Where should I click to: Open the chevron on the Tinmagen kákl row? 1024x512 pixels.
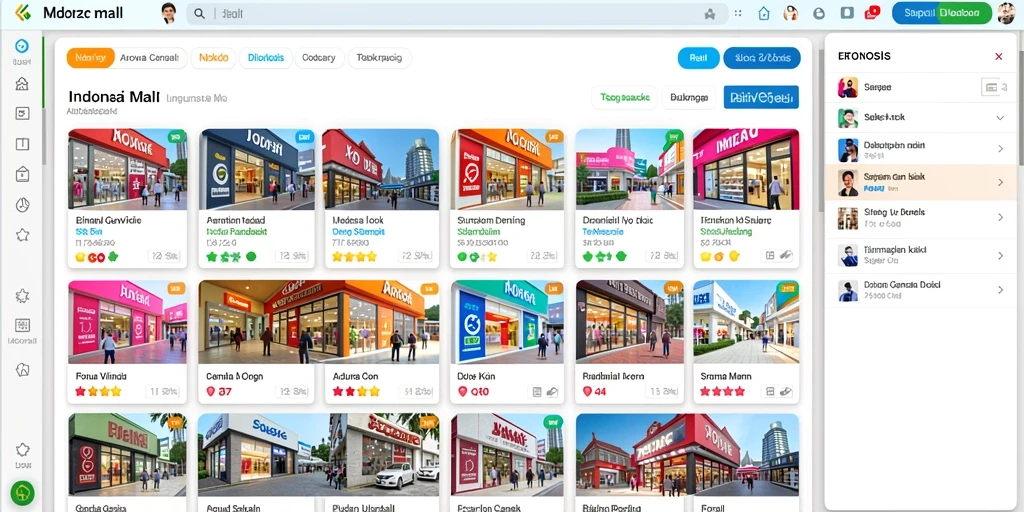click(x=1000, y=256)
